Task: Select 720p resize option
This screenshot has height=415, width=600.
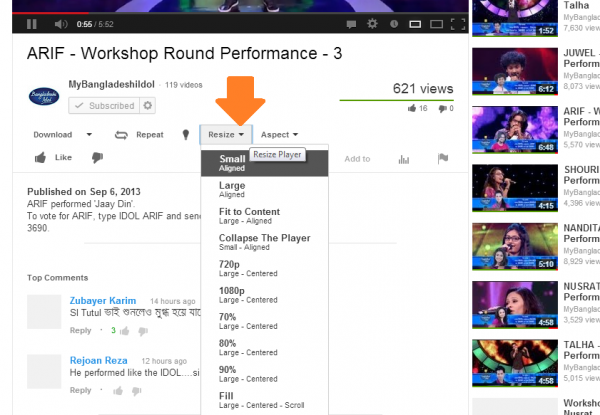Action: pyautogui.click(x=264, y=269)
